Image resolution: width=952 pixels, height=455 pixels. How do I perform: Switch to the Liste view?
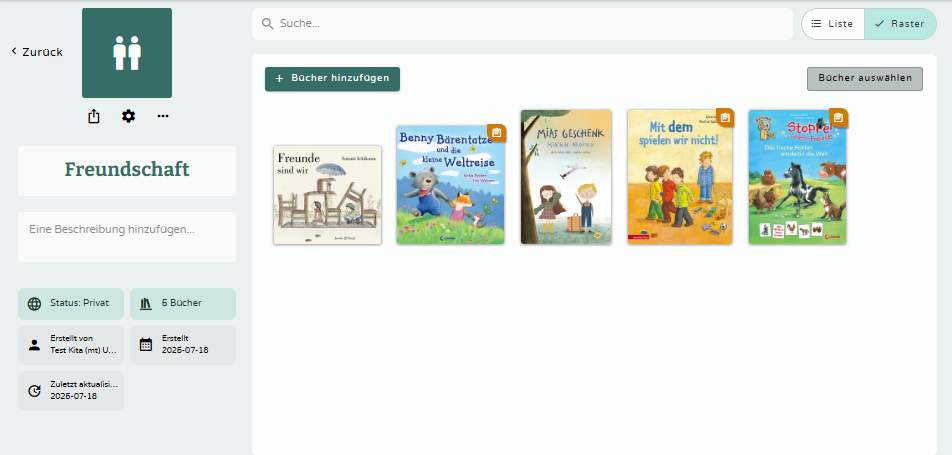coord(833,24)
